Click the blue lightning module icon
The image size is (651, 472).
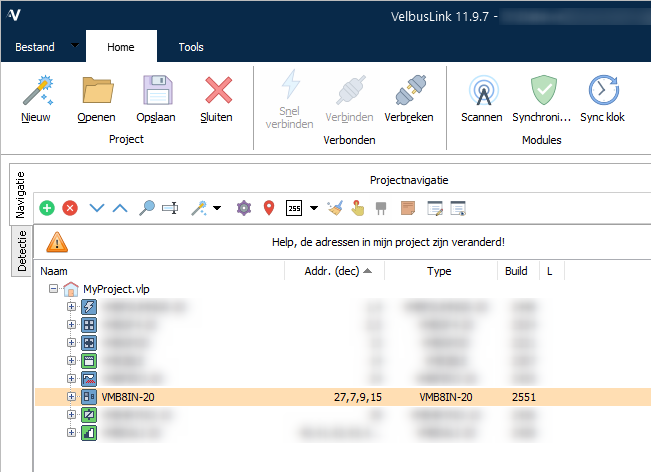pyautogui.click(x=89, y=306)
